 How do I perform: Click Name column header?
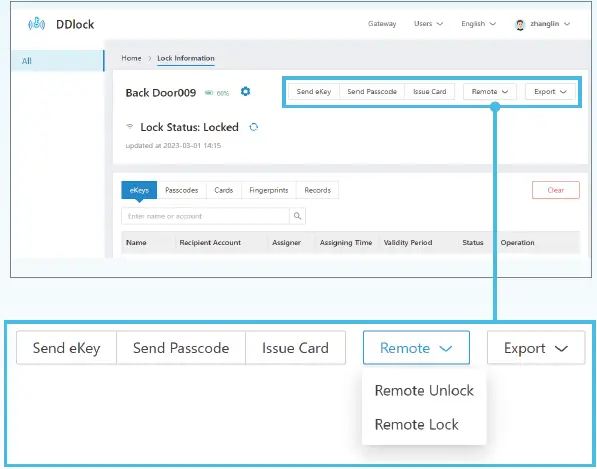pos(136,242)
